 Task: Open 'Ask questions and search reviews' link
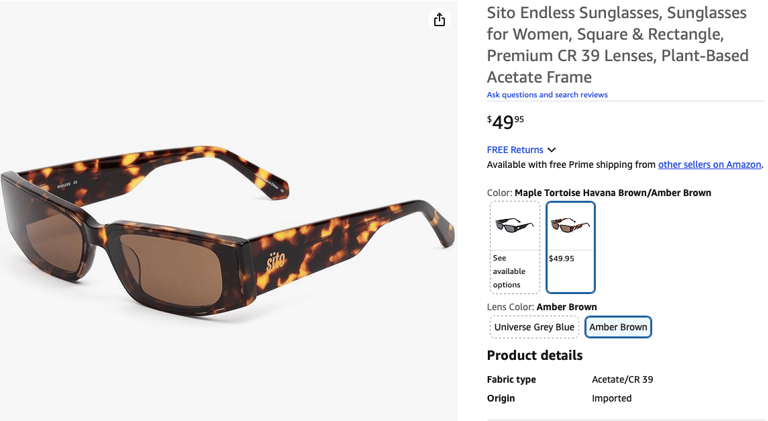547,95
